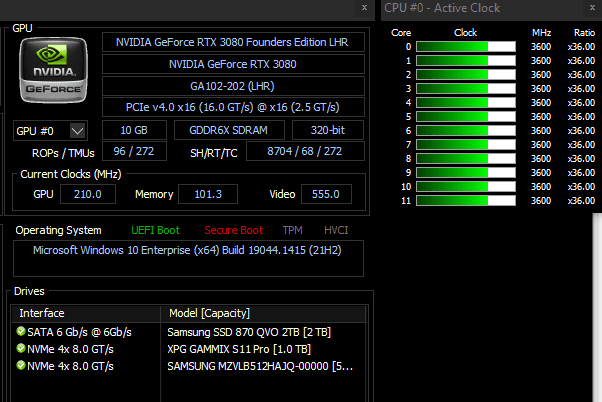Click the 320-bit bus width field
This screenshot has width=602, height=402.
coord(328,130)
